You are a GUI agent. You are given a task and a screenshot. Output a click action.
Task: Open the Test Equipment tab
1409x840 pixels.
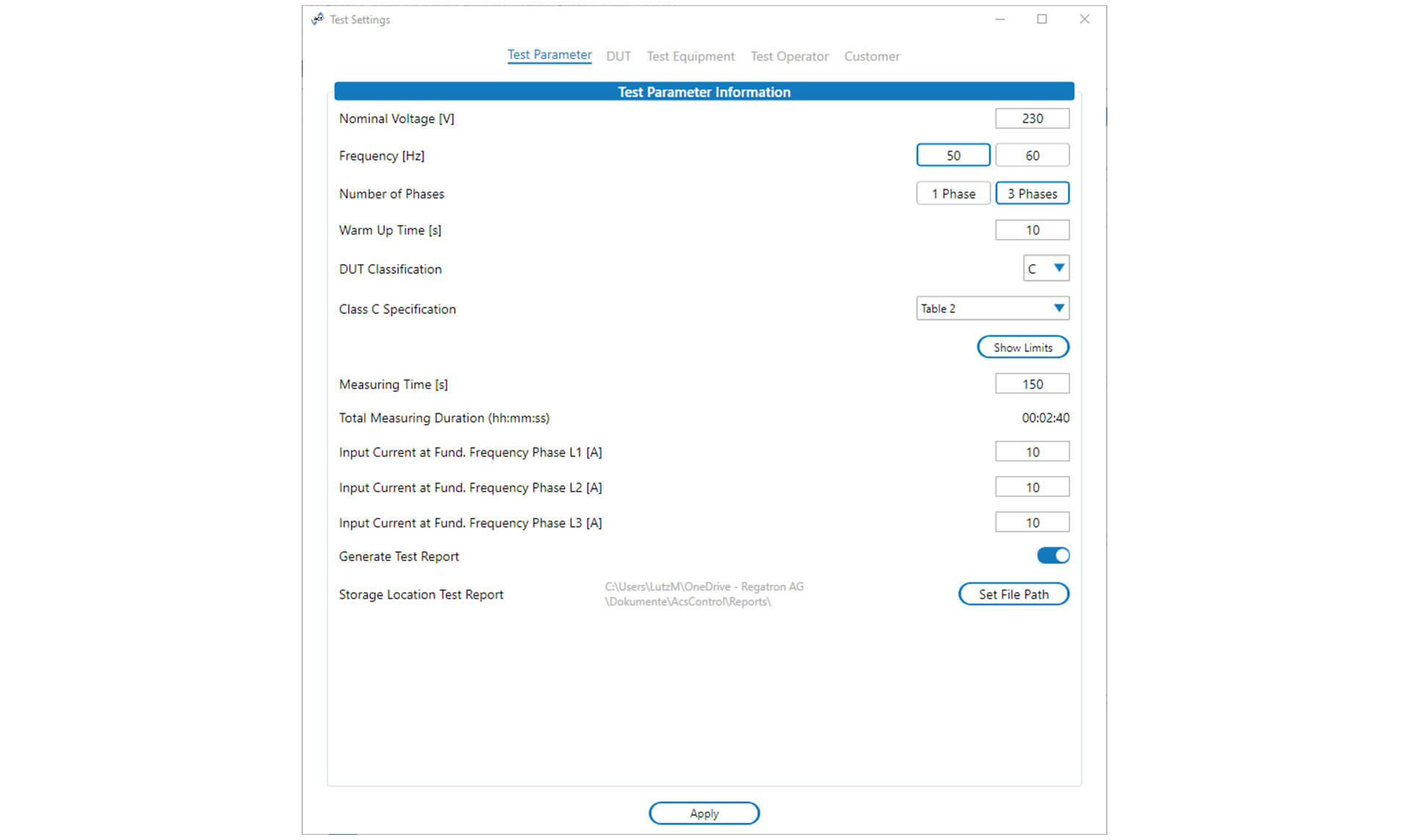(690, 56)
